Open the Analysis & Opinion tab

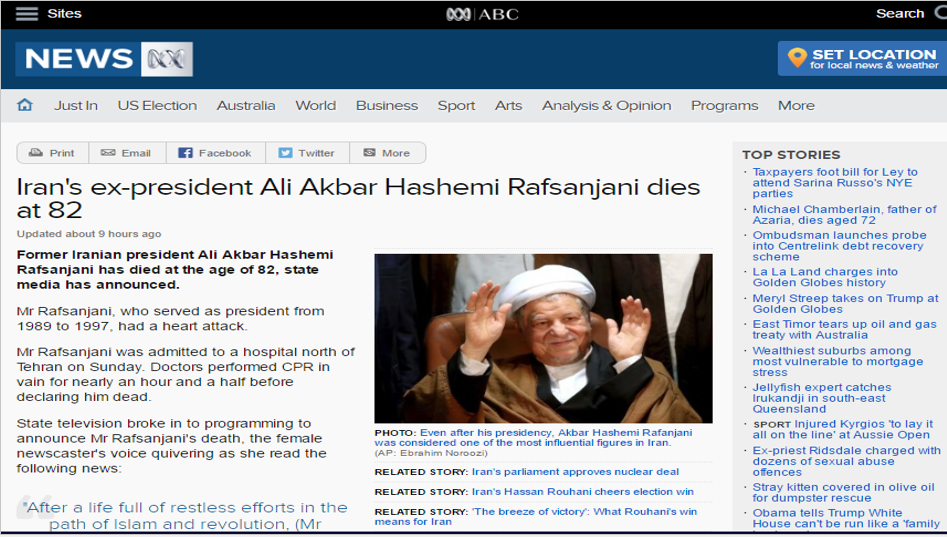[606, 105]
